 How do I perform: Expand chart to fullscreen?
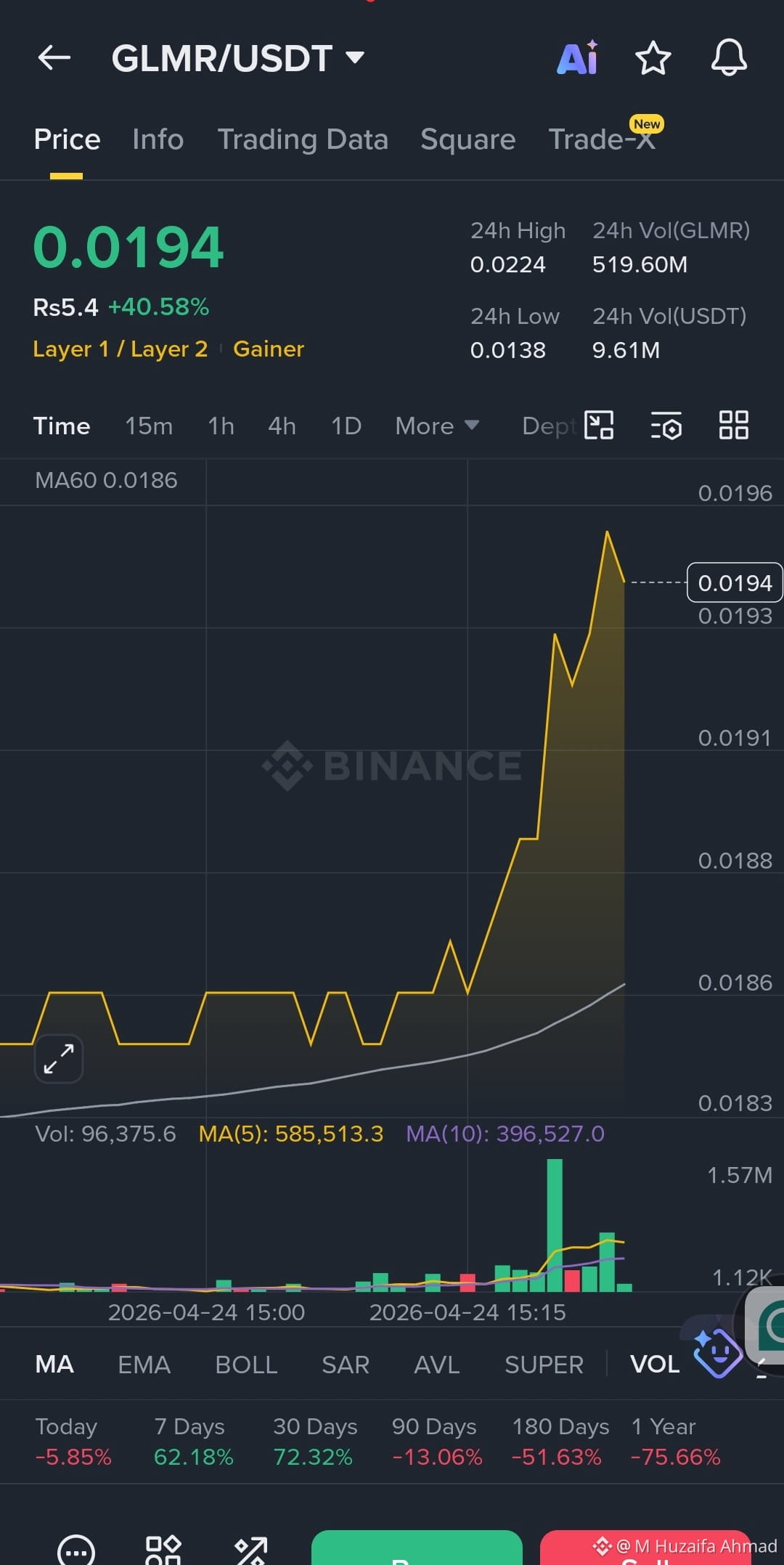(59, 1059)
